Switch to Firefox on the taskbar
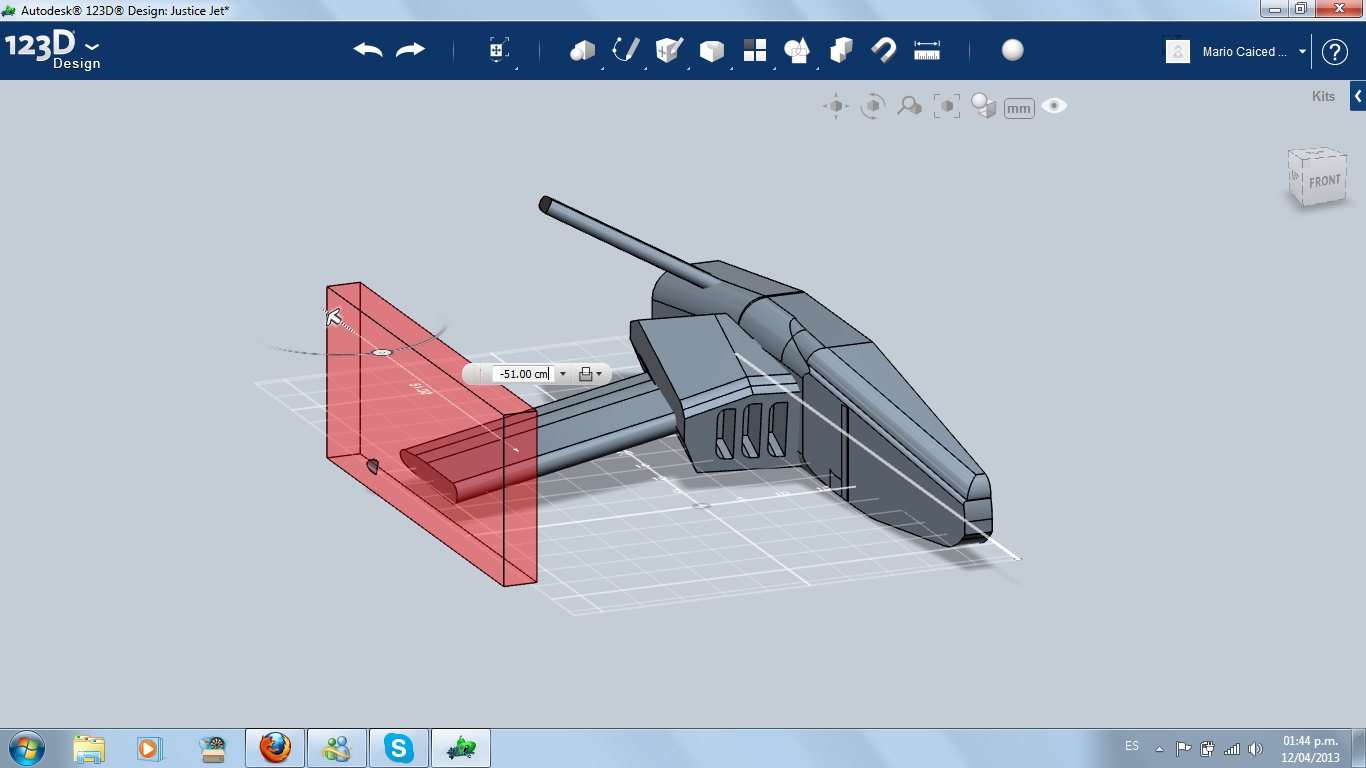Screen dimensions: 1366x768 pyautogui.click(x=275, y=748)
